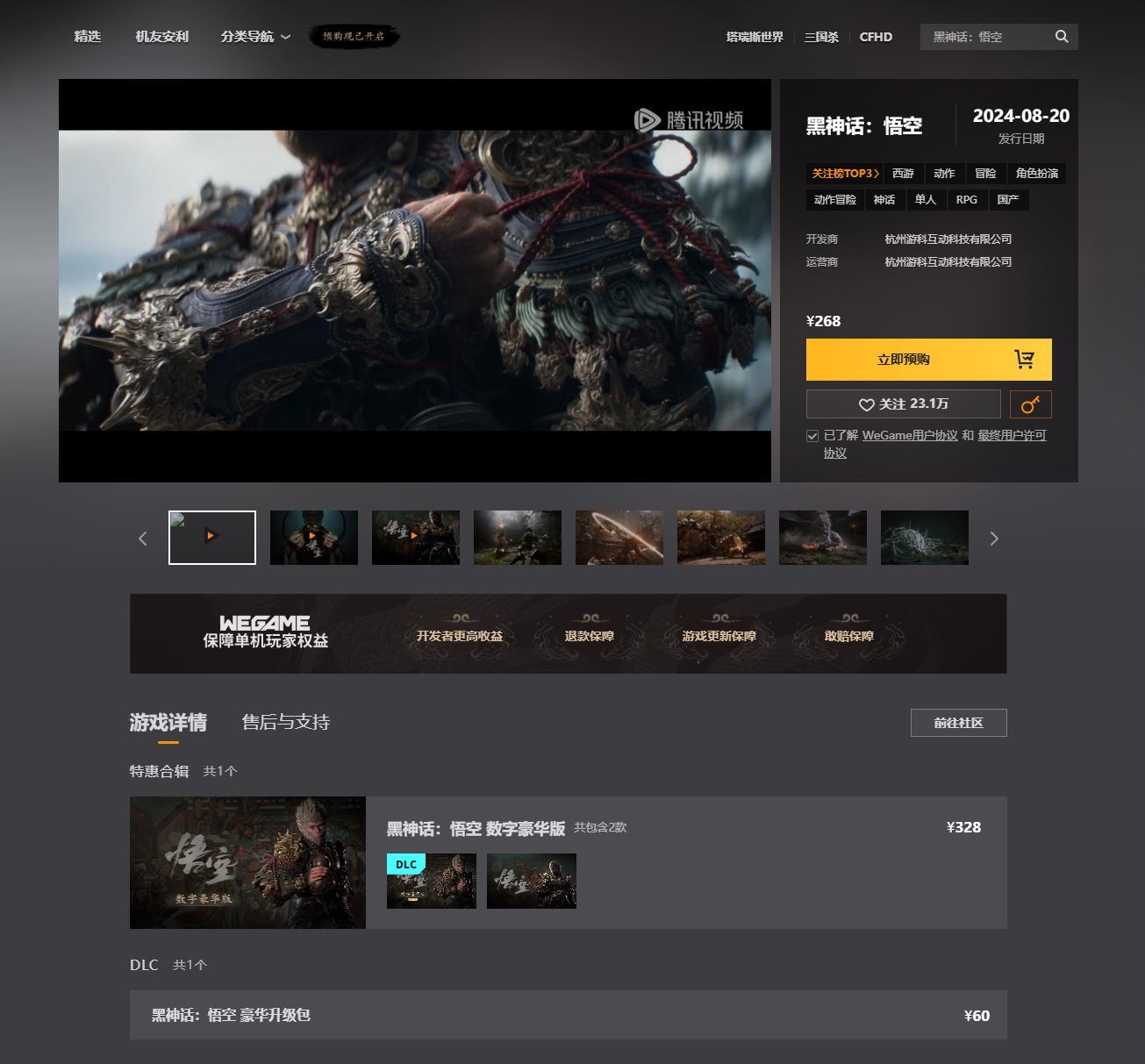Image resolution: width=1145 pixels, height=1064 pixels.
Task: Open 黑神话：悟空 数字豪华版 bundle title
Action: click(x=476, y=829)
